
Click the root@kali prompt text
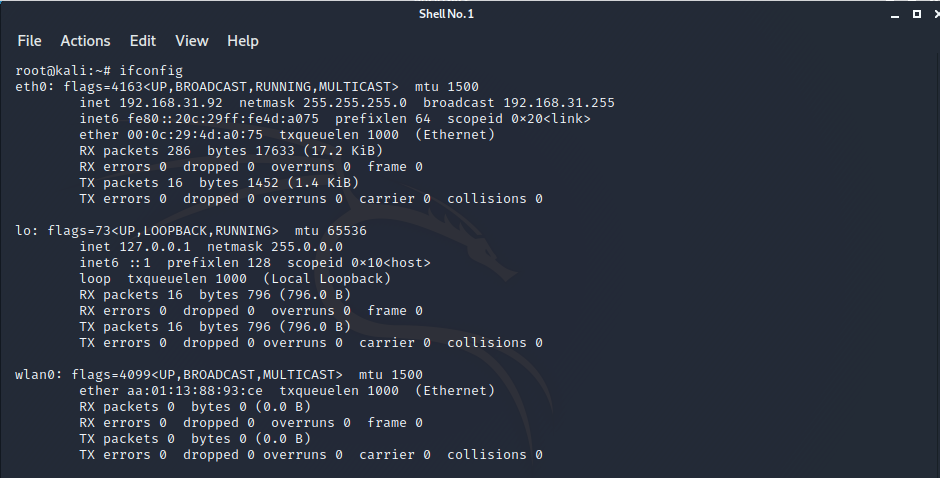(52, 71)
